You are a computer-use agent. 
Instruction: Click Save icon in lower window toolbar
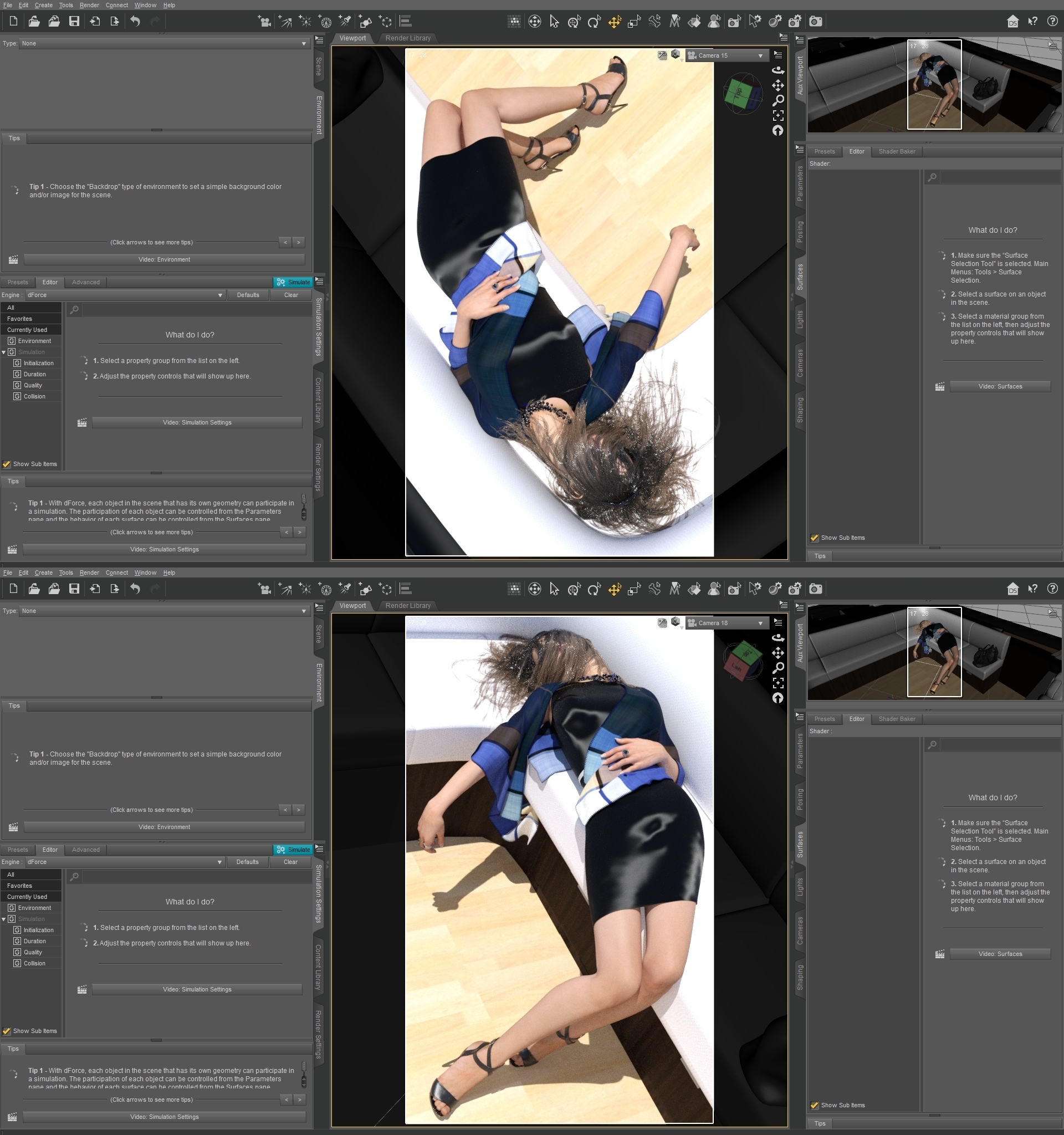pyautogui.click(x=74, y=589)
